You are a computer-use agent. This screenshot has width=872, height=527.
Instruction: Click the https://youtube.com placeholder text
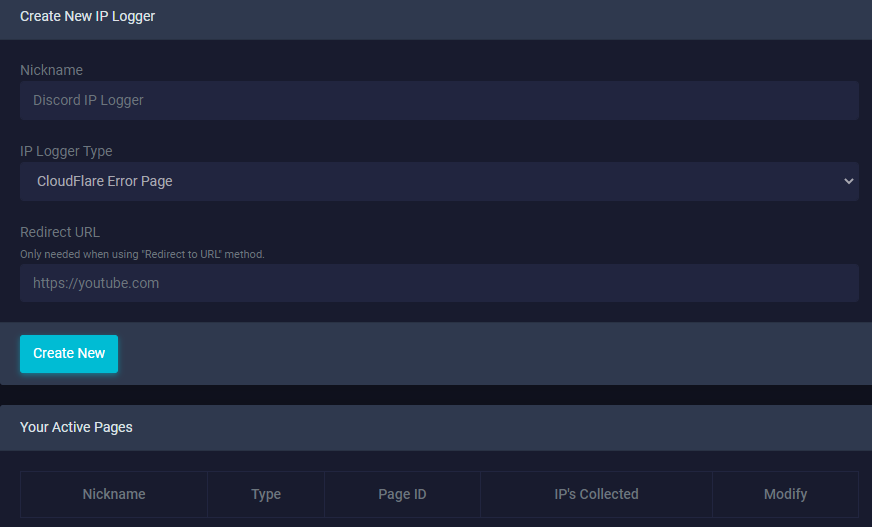(96, 284)
